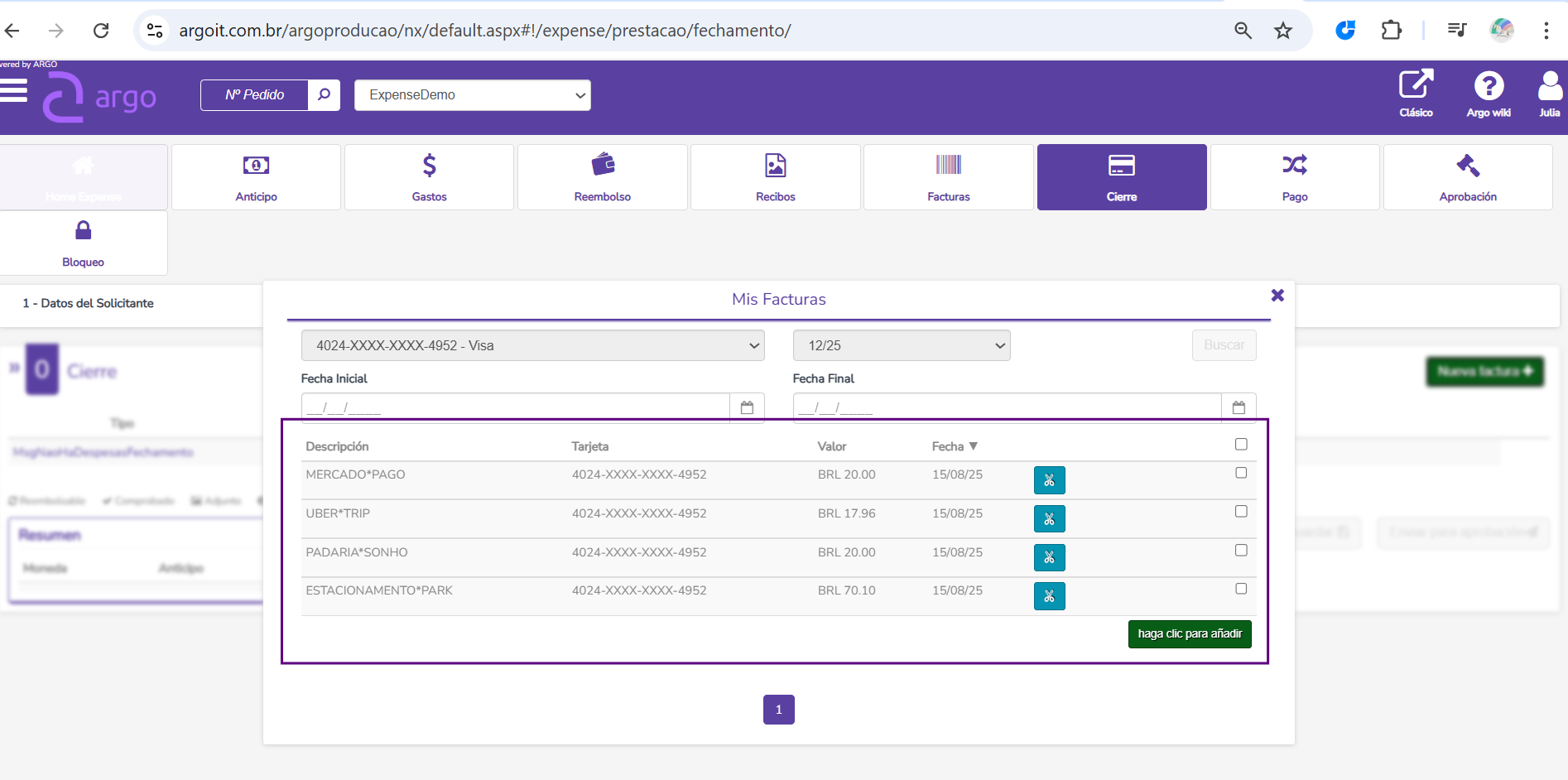
Task: Go to the Gastos tab
Action: (429, 177)
